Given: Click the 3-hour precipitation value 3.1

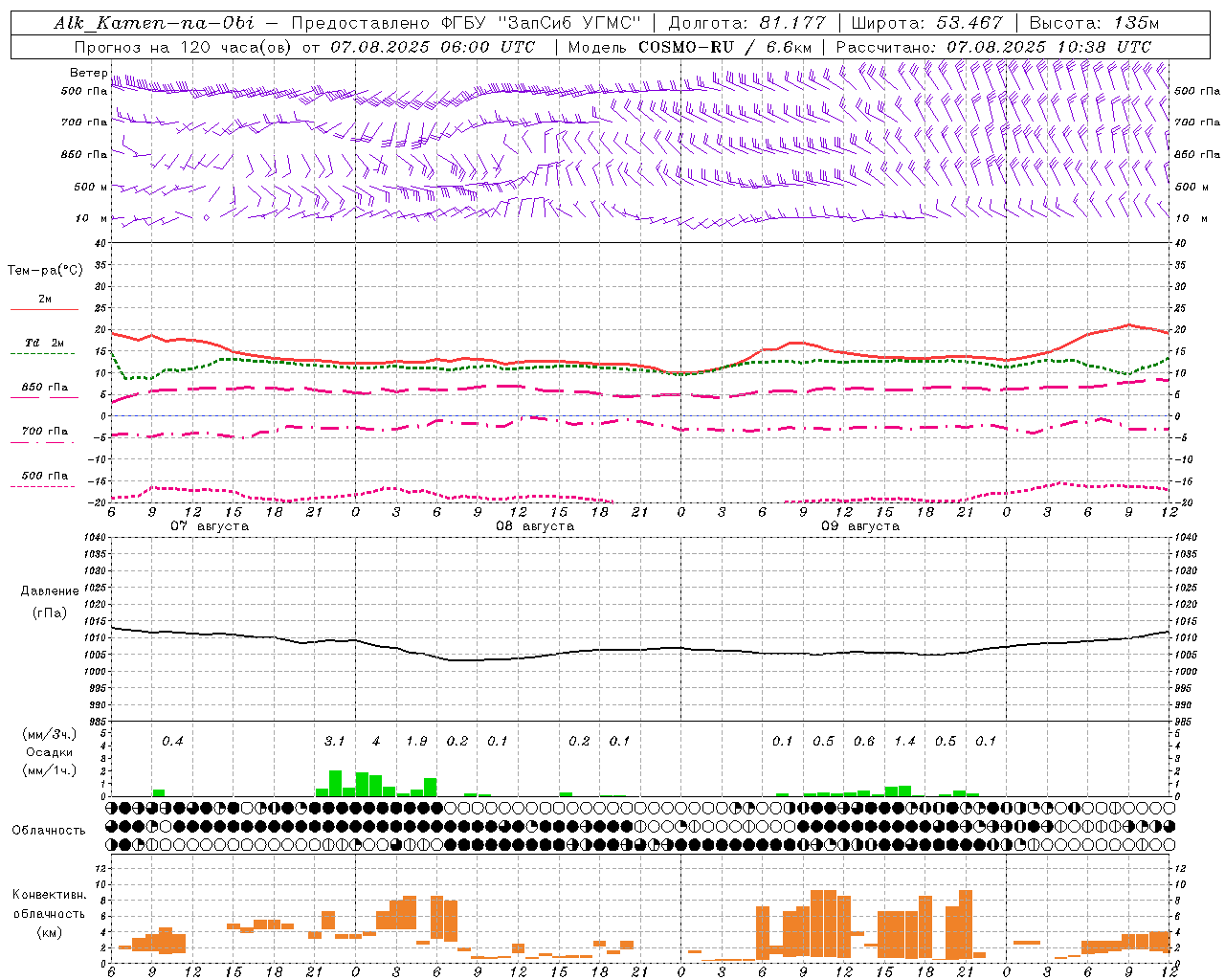Looking at the screenshot, I should [334, 741].
